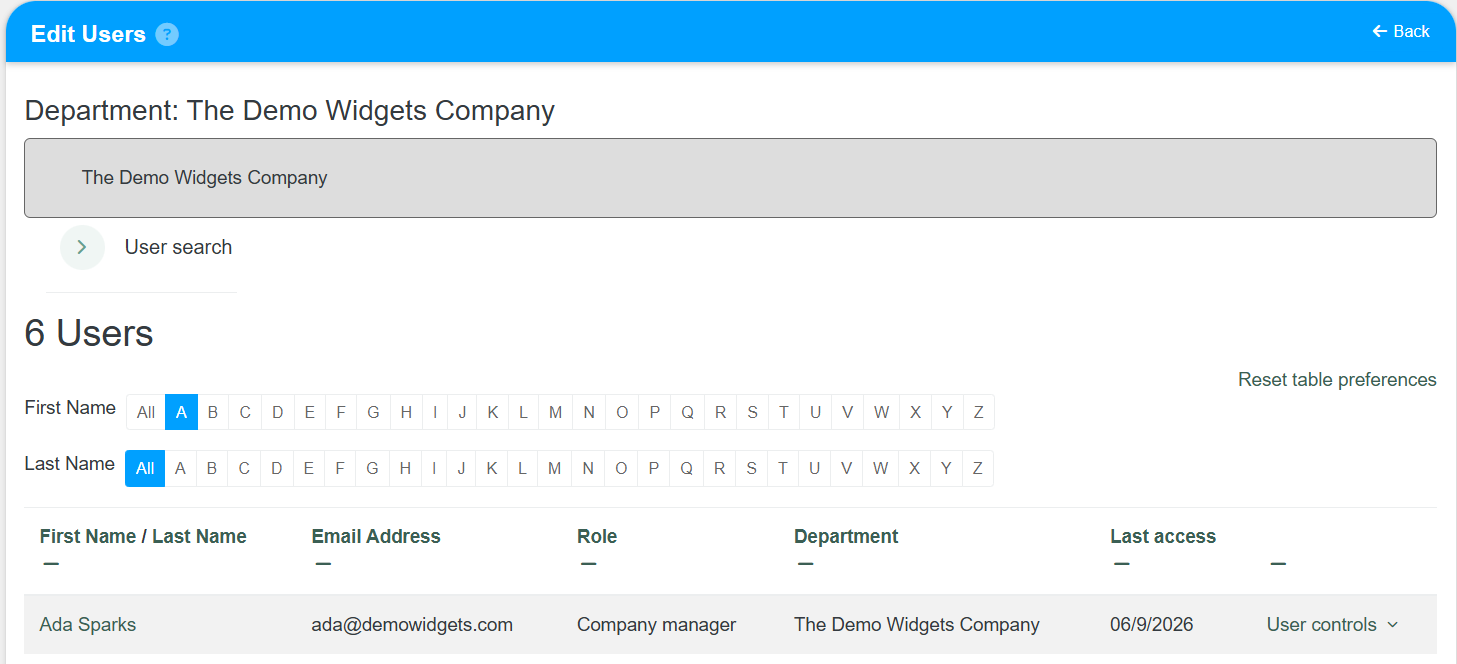Sort by Last access column header
Image resolution: width=1457 pixels, height=664 pixels.
(1163, 536)
